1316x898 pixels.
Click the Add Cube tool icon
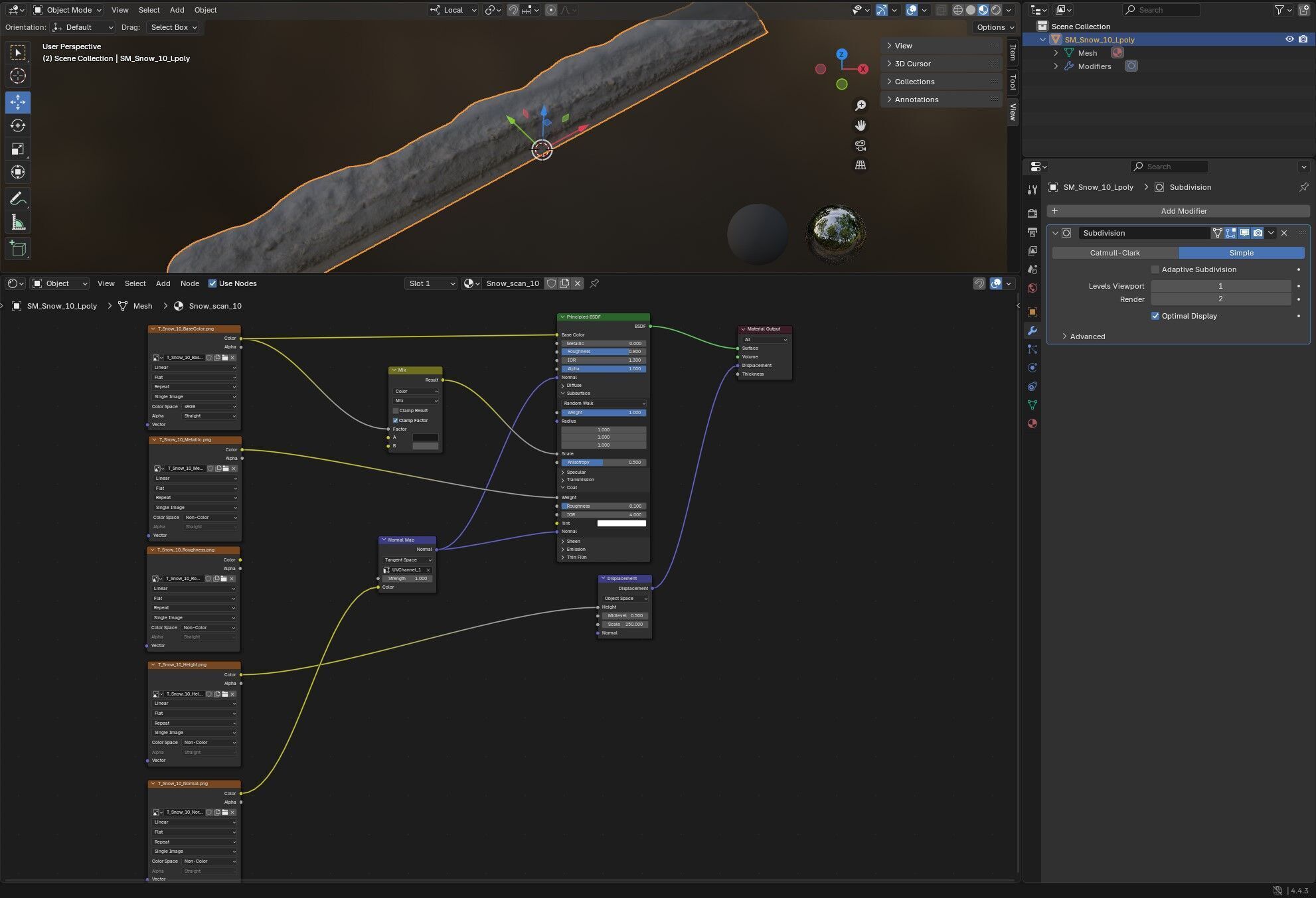pos(18,249)
